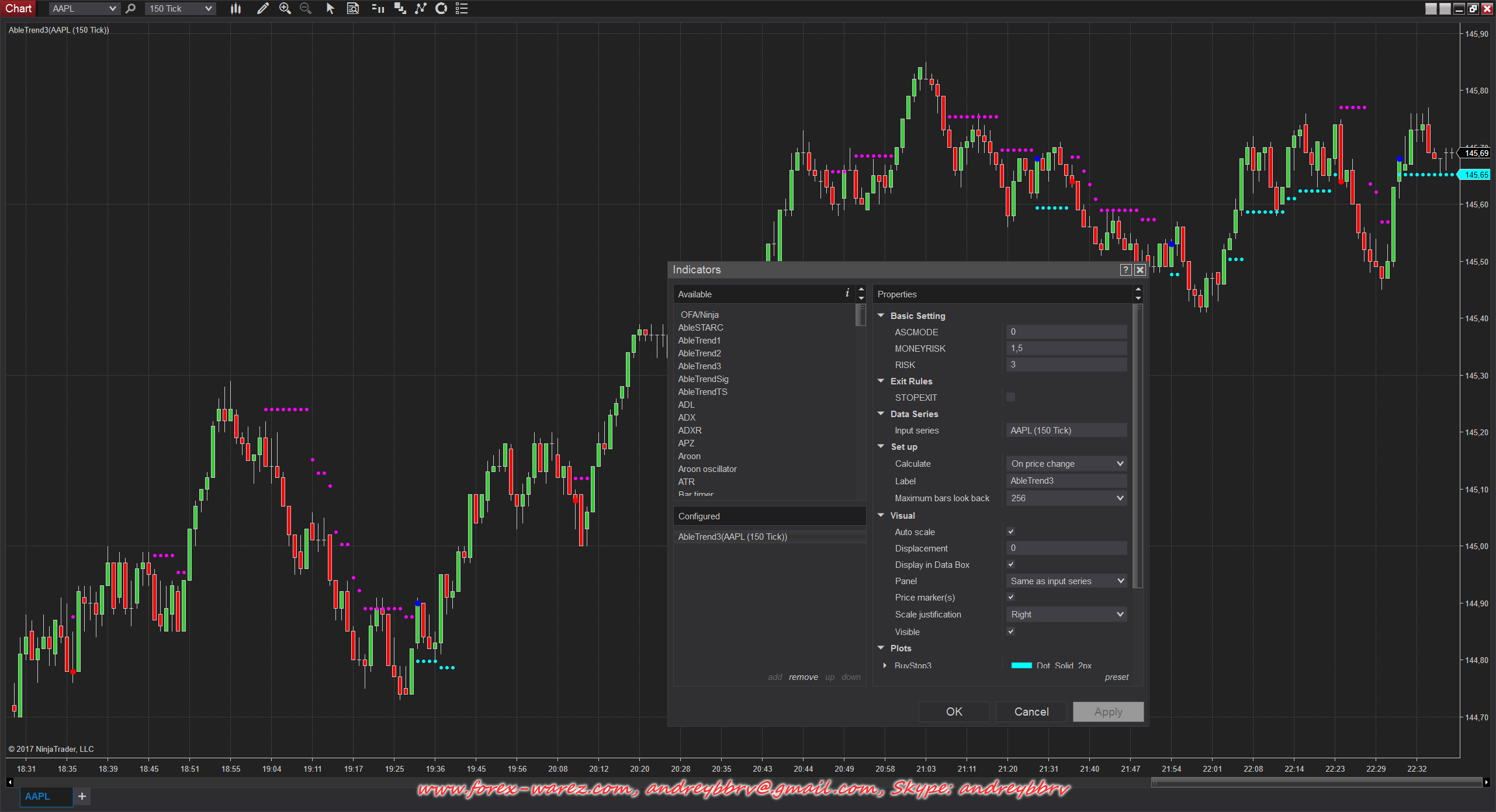Screen dimensions: 1496x812
Task: Open the Data Box icon
Action: pos(353,8)
